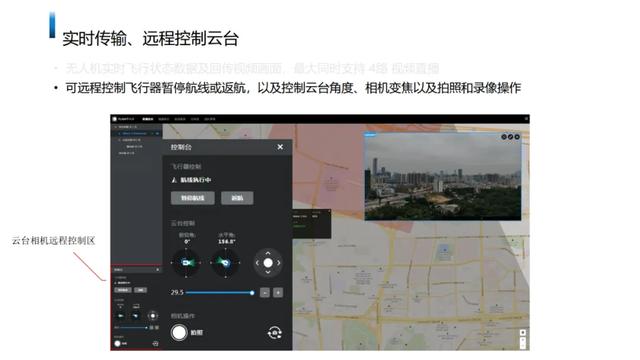Click the zoom slider handle at 29.5
The image size is (640, 360).
point(252,293)
